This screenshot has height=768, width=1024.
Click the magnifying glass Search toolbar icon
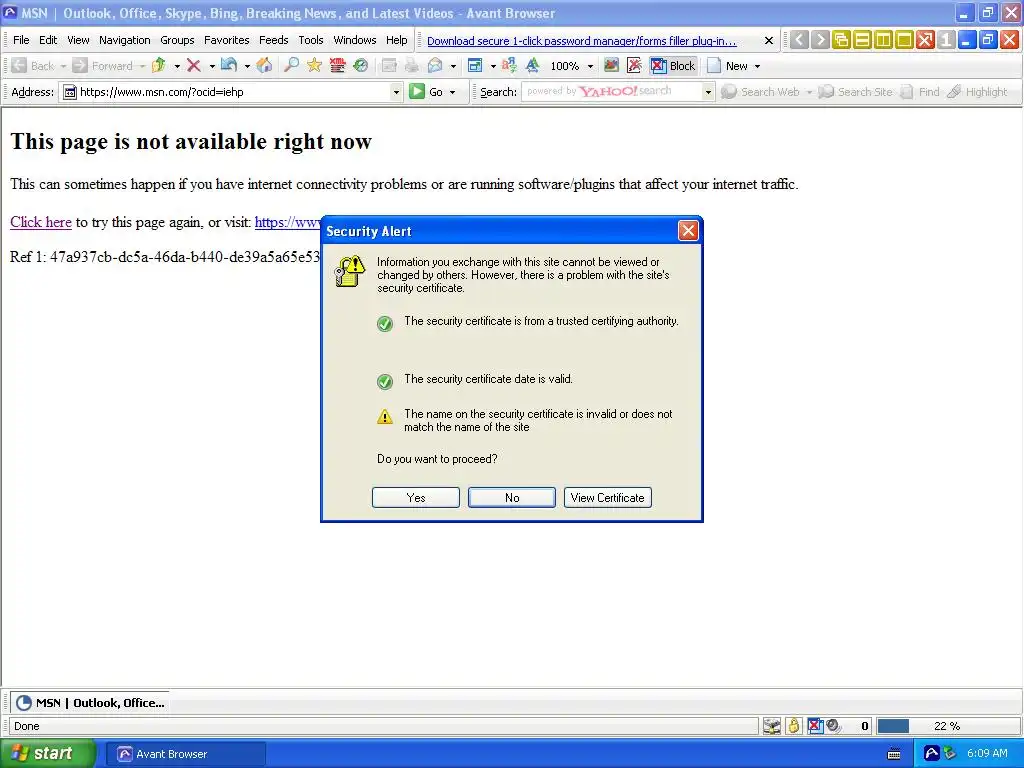[291, 65]
